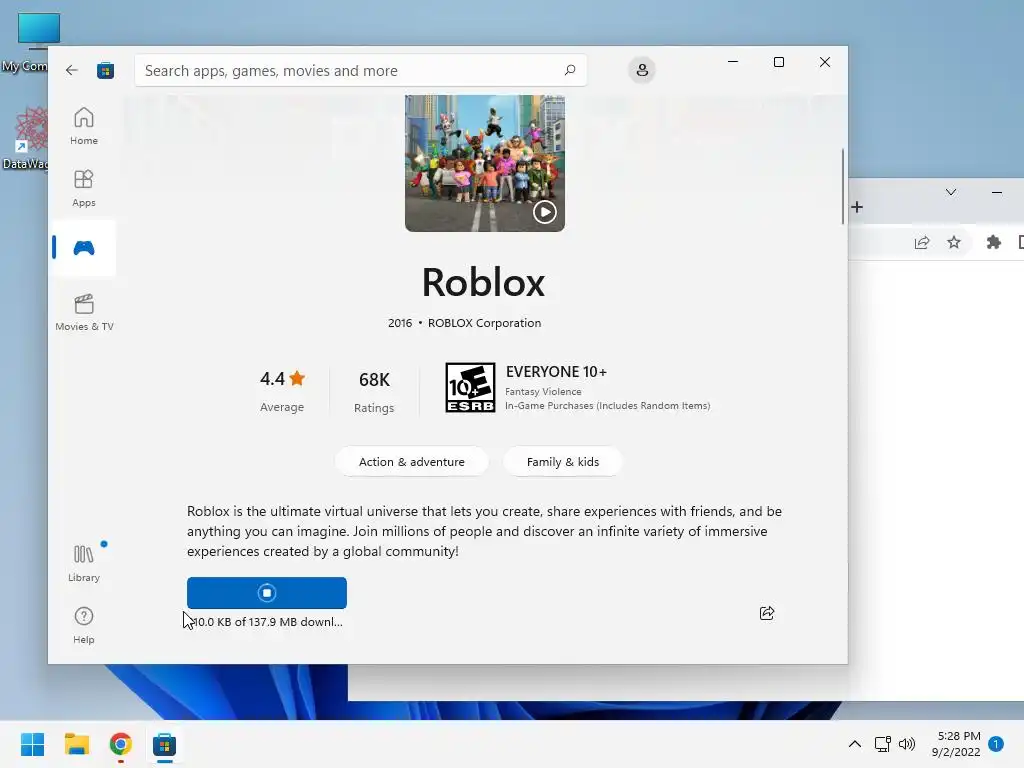1024x768 pixels.
Task: Bookmark the page with Chrome star
Action: [x=954, y=243]
